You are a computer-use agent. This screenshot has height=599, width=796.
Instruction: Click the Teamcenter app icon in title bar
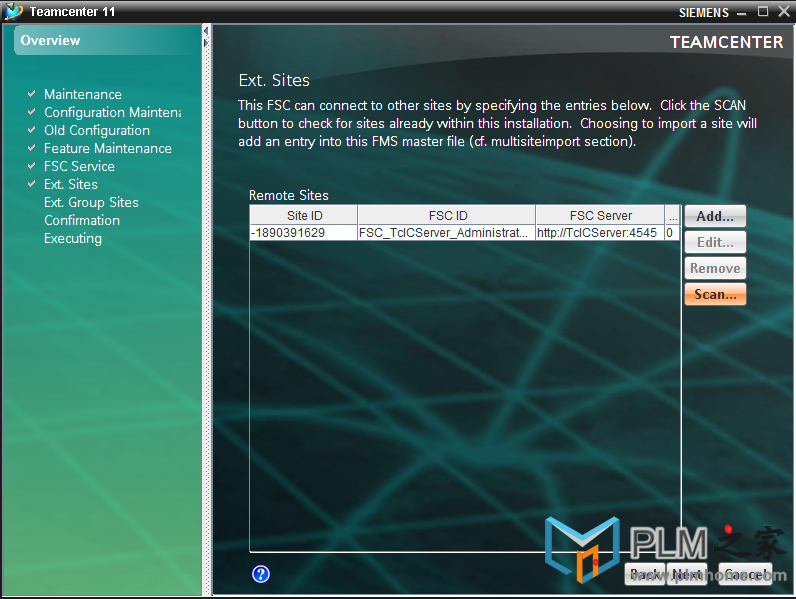13,12
